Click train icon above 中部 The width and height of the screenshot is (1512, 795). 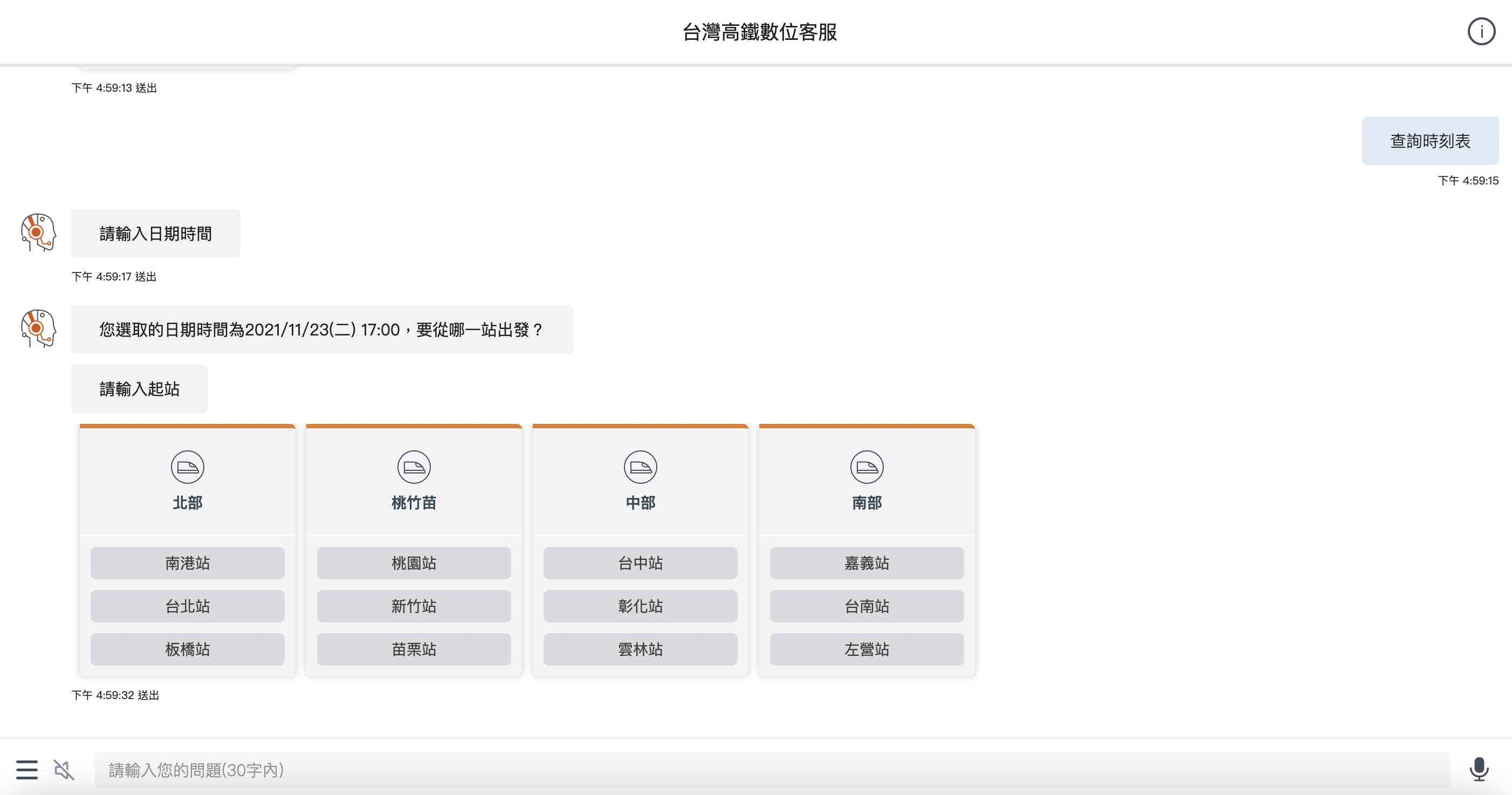[641, 467]
